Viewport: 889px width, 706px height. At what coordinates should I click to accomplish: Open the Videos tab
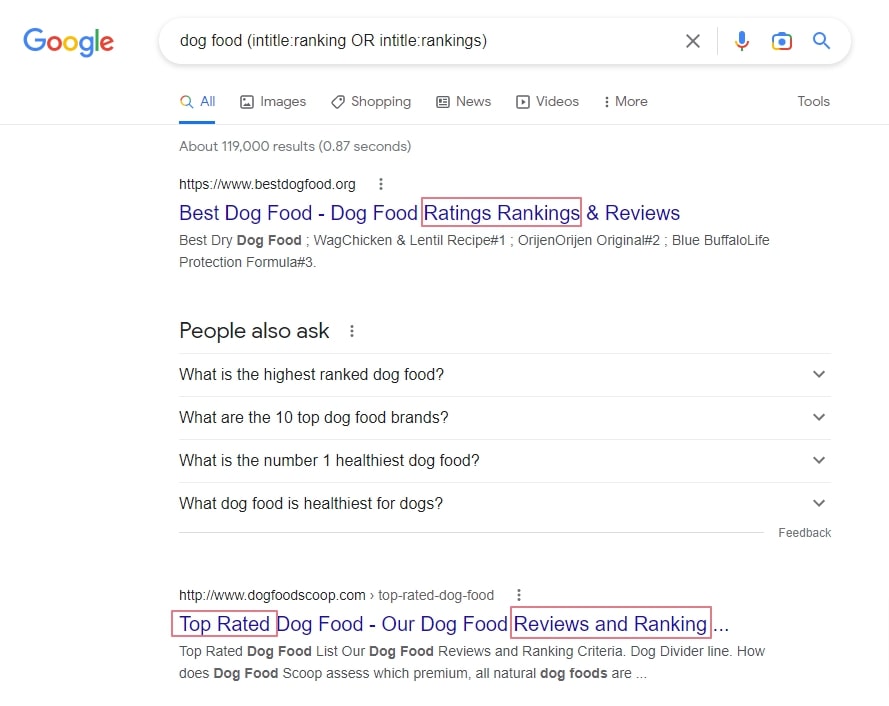tap(547, 102)
